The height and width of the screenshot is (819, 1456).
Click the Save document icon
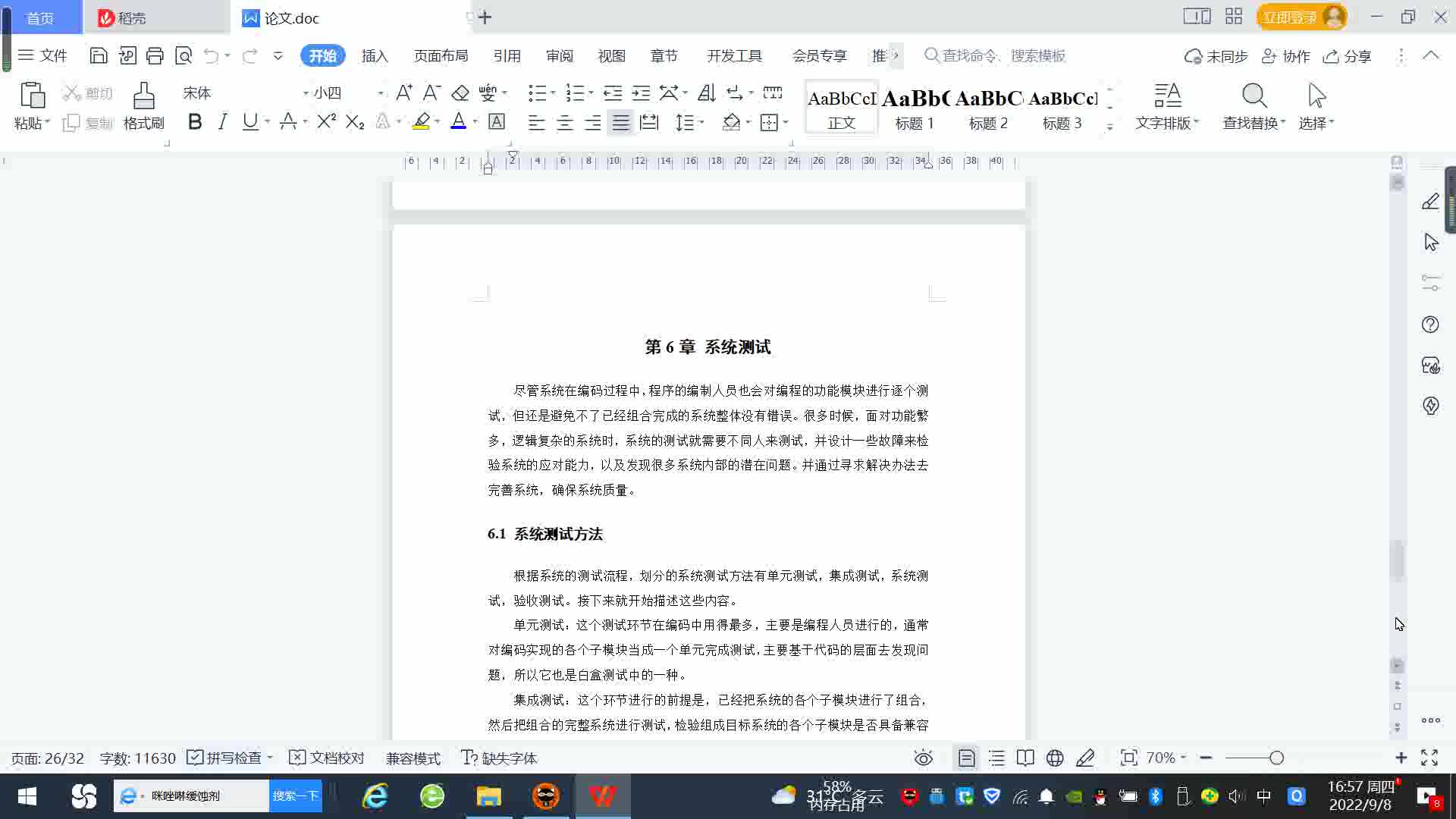(98, 55)
